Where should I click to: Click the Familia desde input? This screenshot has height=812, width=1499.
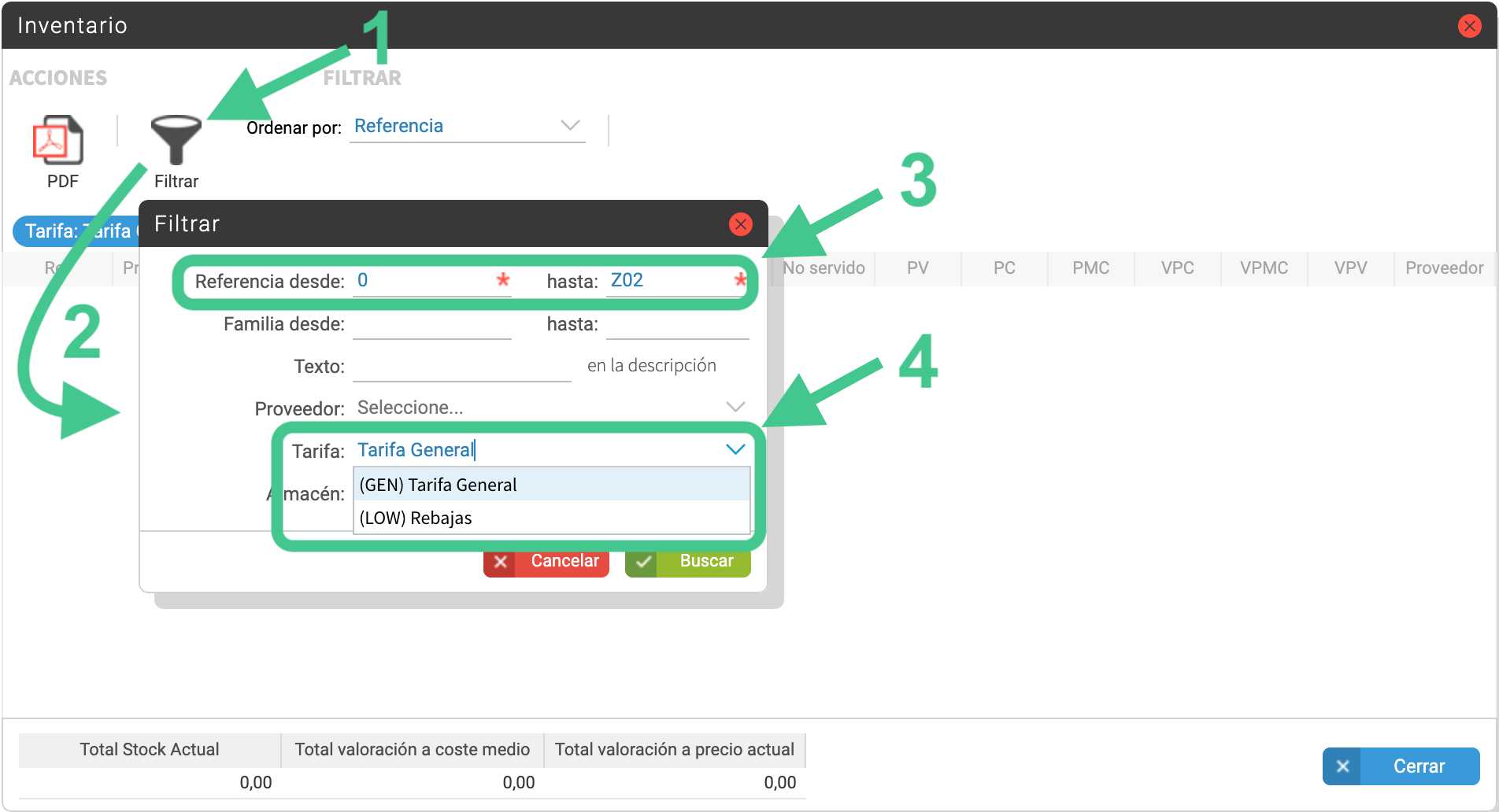pyautogui.click(x=432, y=324)
